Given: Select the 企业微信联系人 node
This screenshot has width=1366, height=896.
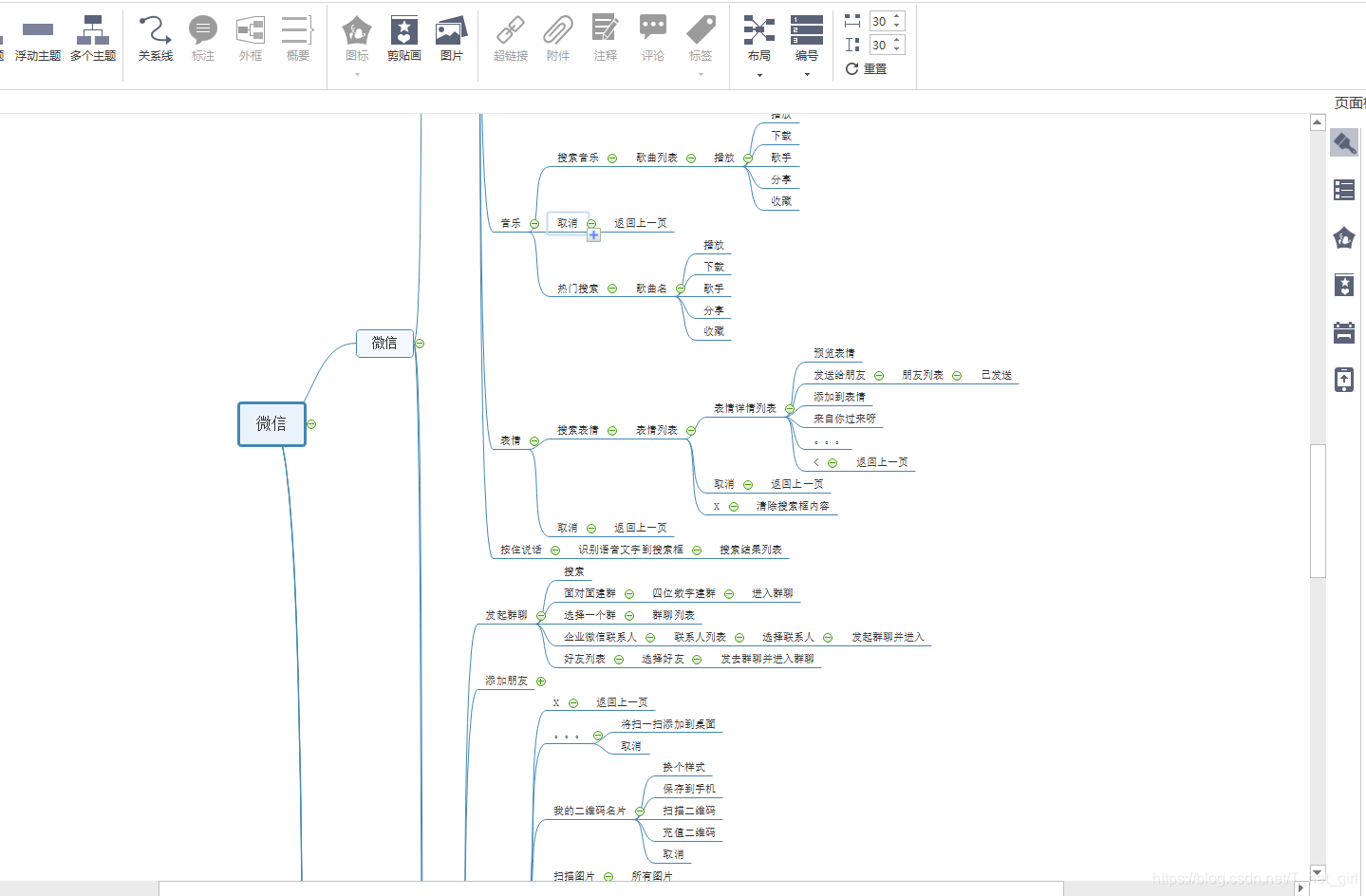Looking at the screenshot, I should click(x=600, y=637).
